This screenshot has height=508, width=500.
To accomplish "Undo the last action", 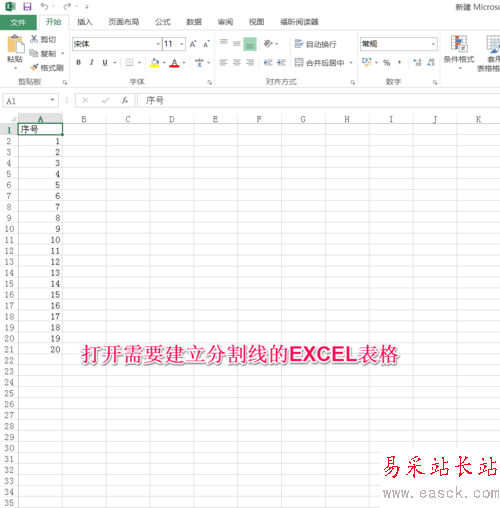I will coord(44,6).
